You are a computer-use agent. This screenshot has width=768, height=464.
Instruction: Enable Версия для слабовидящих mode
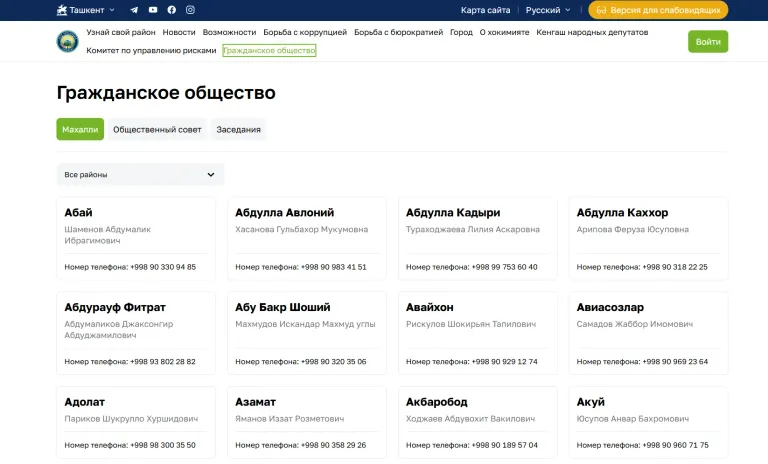point(658,10)
